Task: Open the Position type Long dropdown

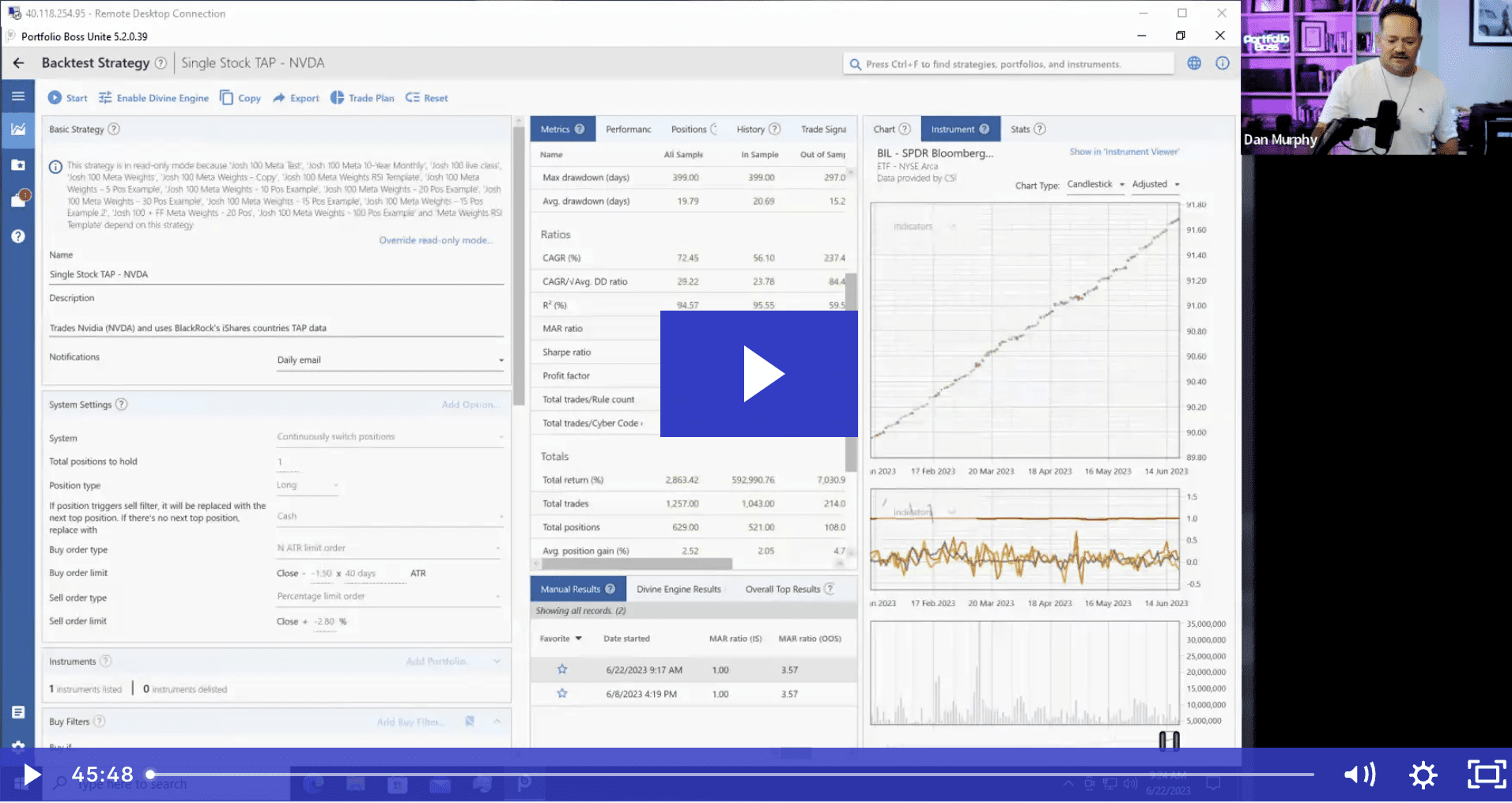Action: [308, 485]
